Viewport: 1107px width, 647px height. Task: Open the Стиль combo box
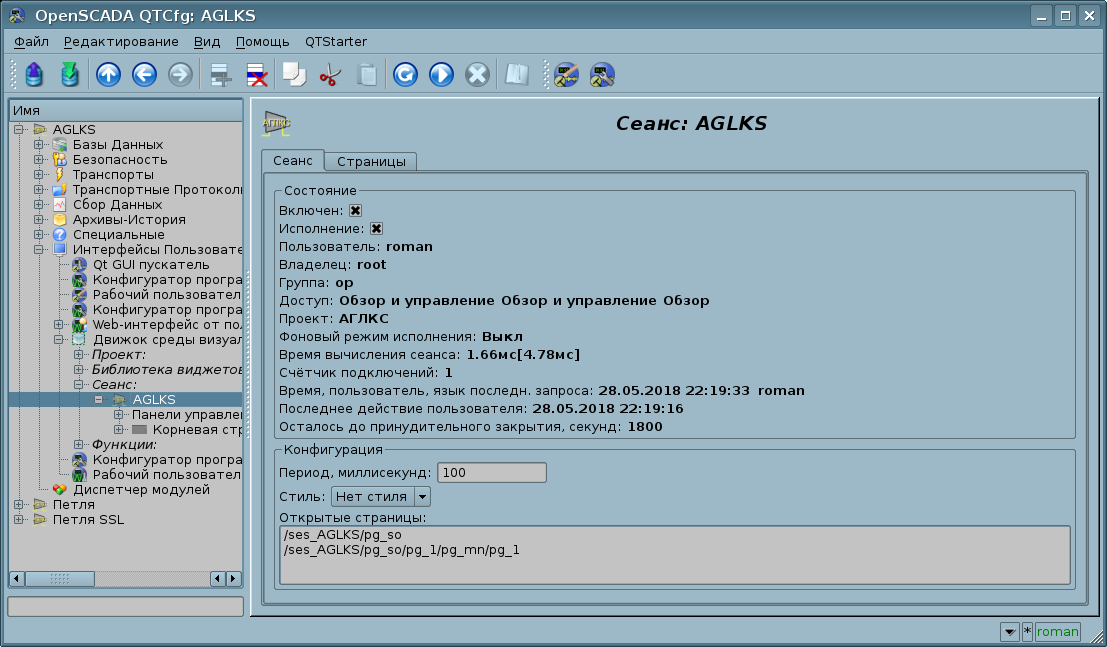[381, 497]
